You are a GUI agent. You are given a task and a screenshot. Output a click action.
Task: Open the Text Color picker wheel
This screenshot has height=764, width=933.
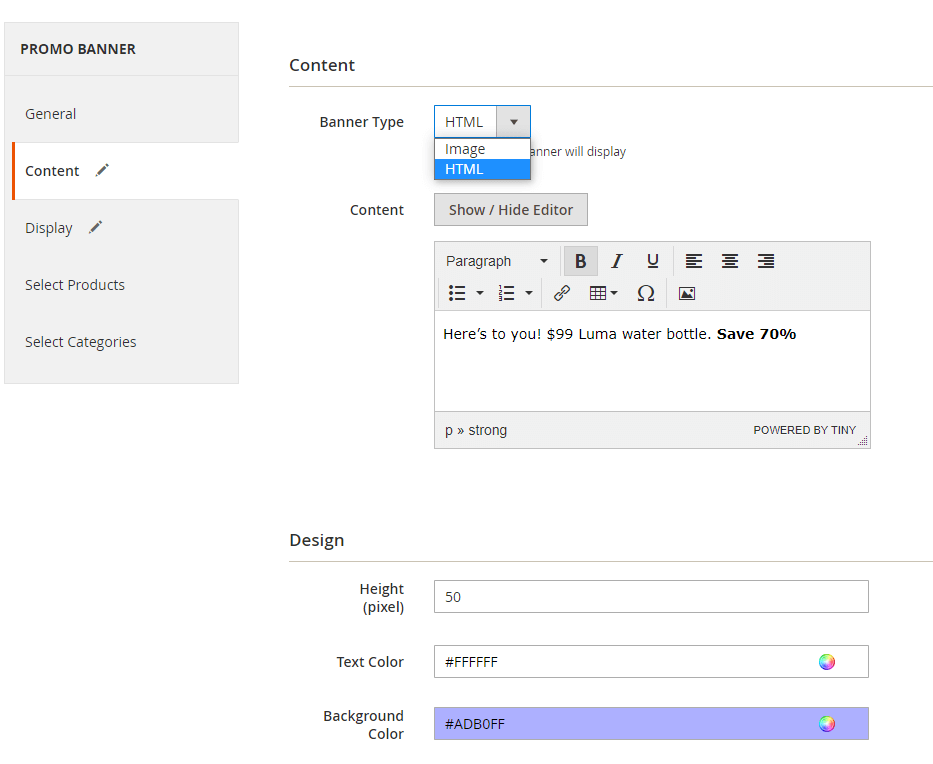click(826, 662)
